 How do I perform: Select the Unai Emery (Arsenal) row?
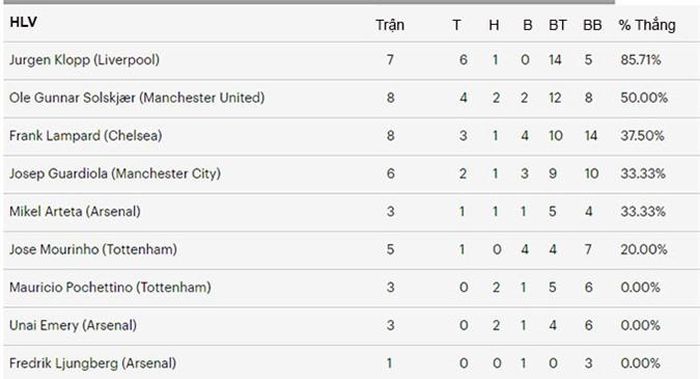coord(352,326)
